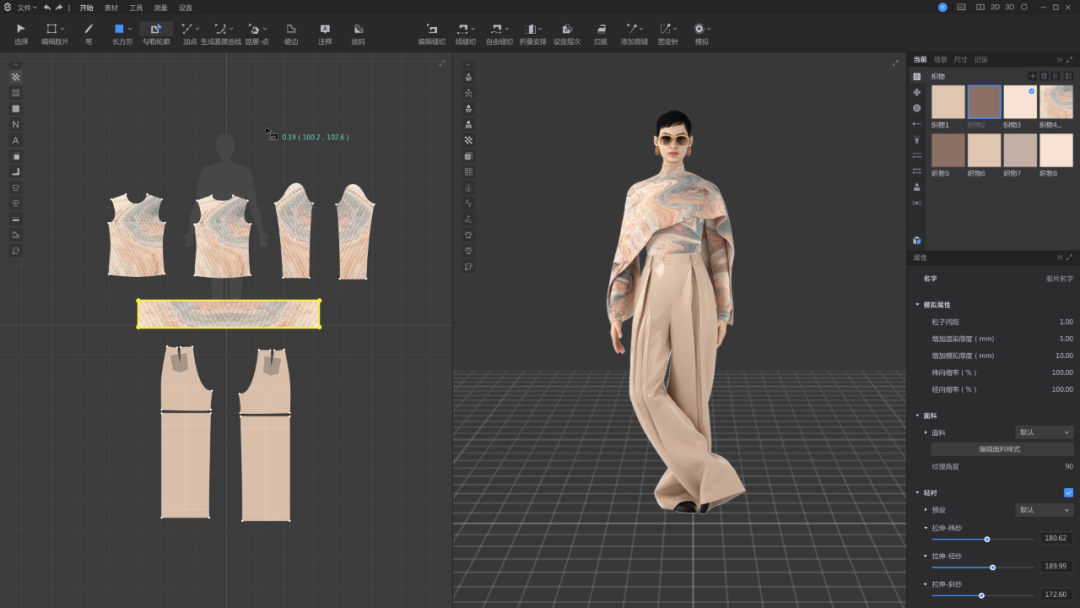Select the 织物4 patterned fabric thumbnail

click(x=1056, y=102)
